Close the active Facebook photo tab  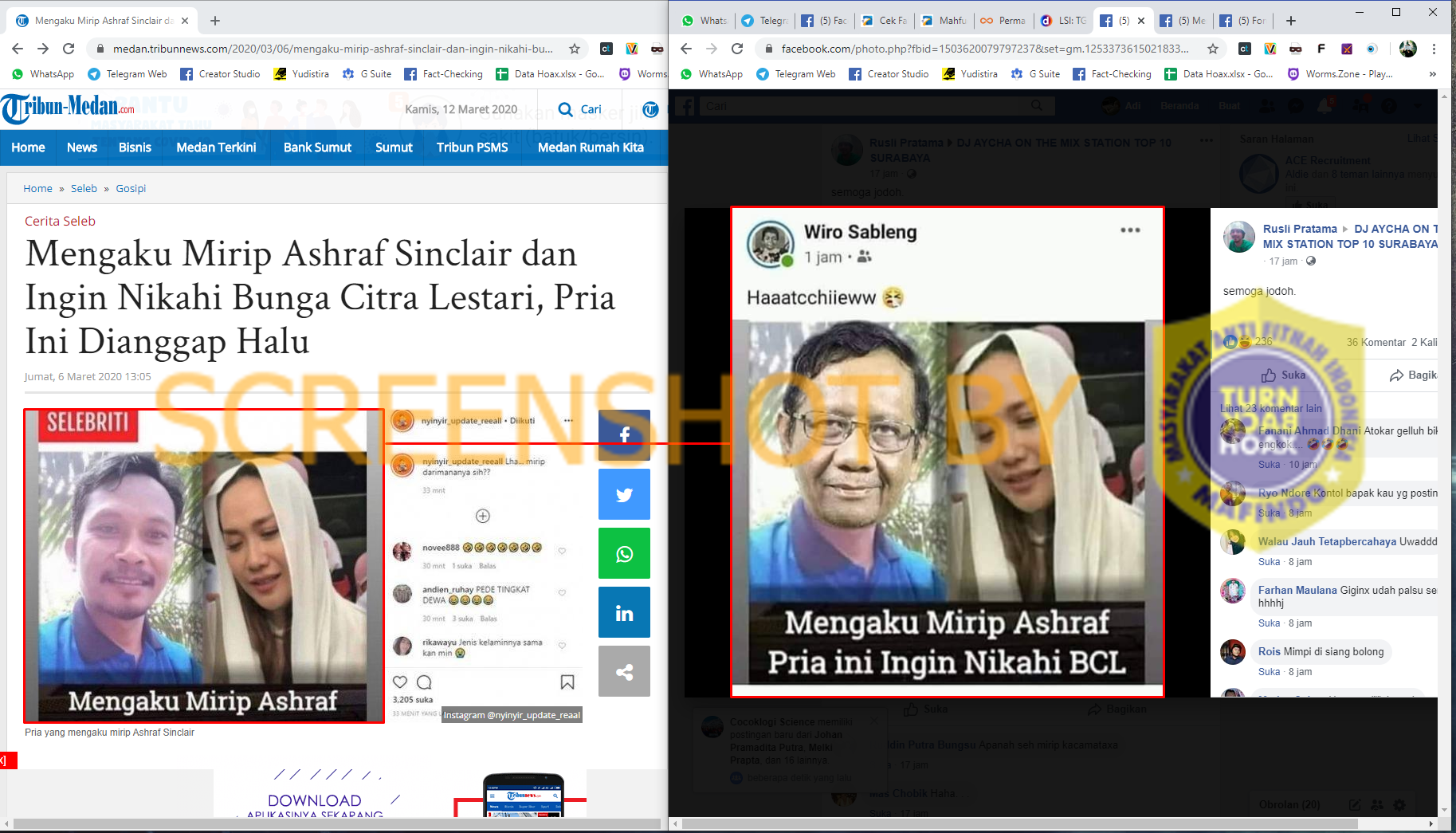click(x=1141, y=21)
